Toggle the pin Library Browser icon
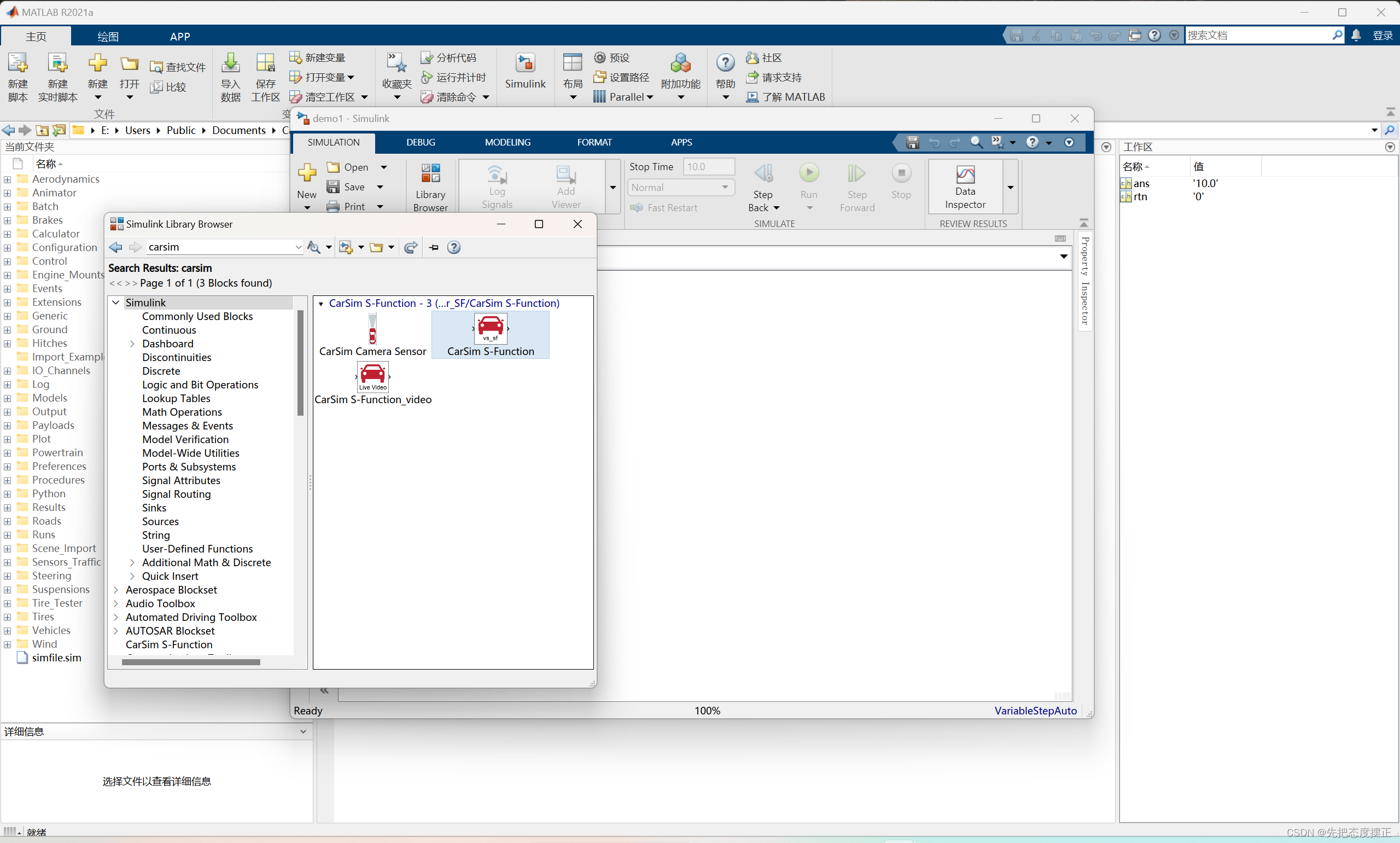The image size is (1400, 843). click(434, 247)
